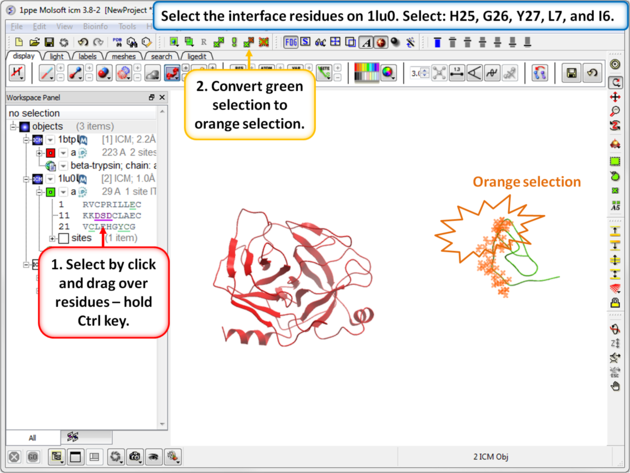Click the All tab at panel bottom
The image size is (630, 473).
pos(32,437)
